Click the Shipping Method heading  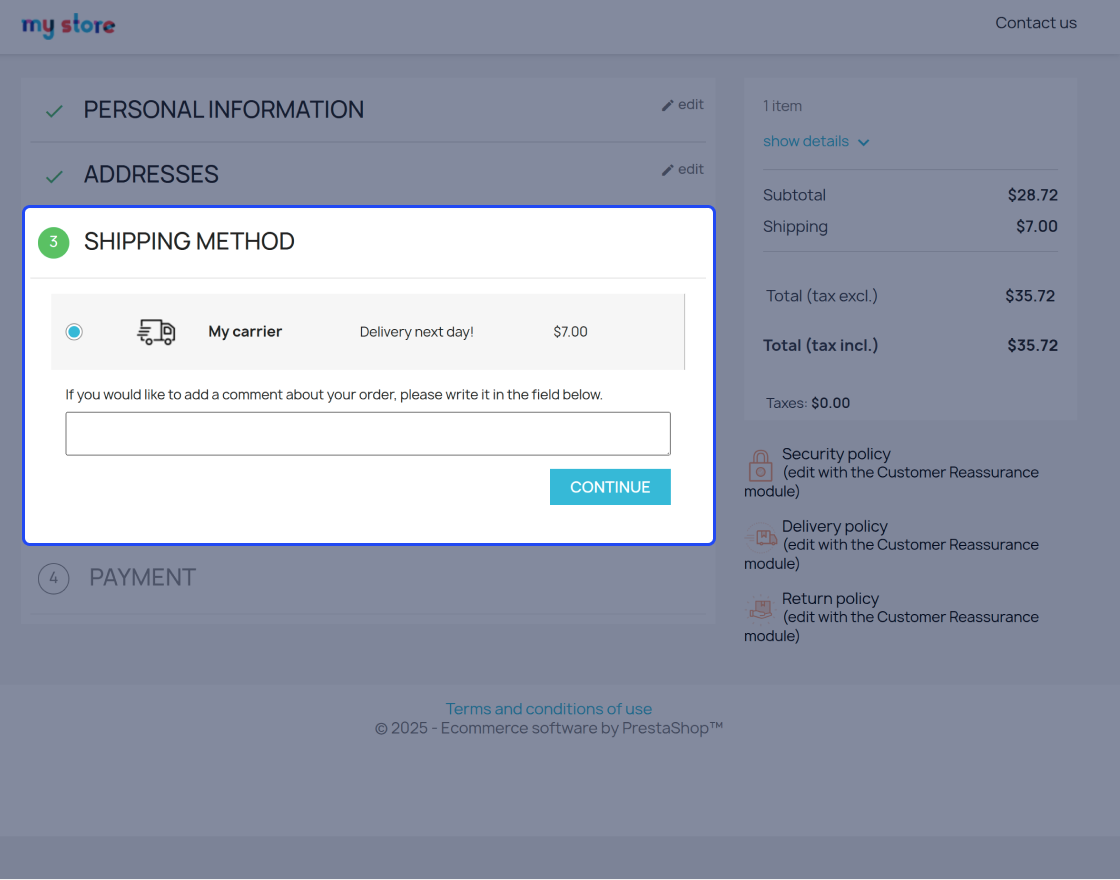pyautogui.click(x=189, y=241)
